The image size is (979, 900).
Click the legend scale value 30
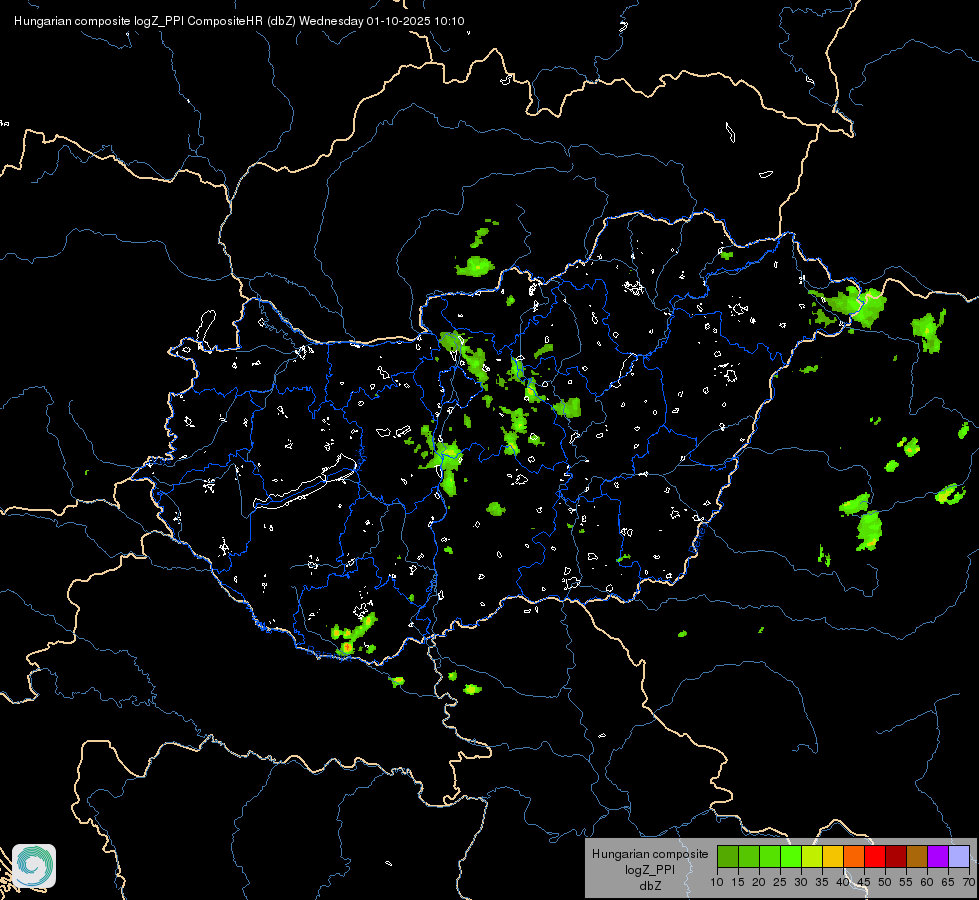801,882
